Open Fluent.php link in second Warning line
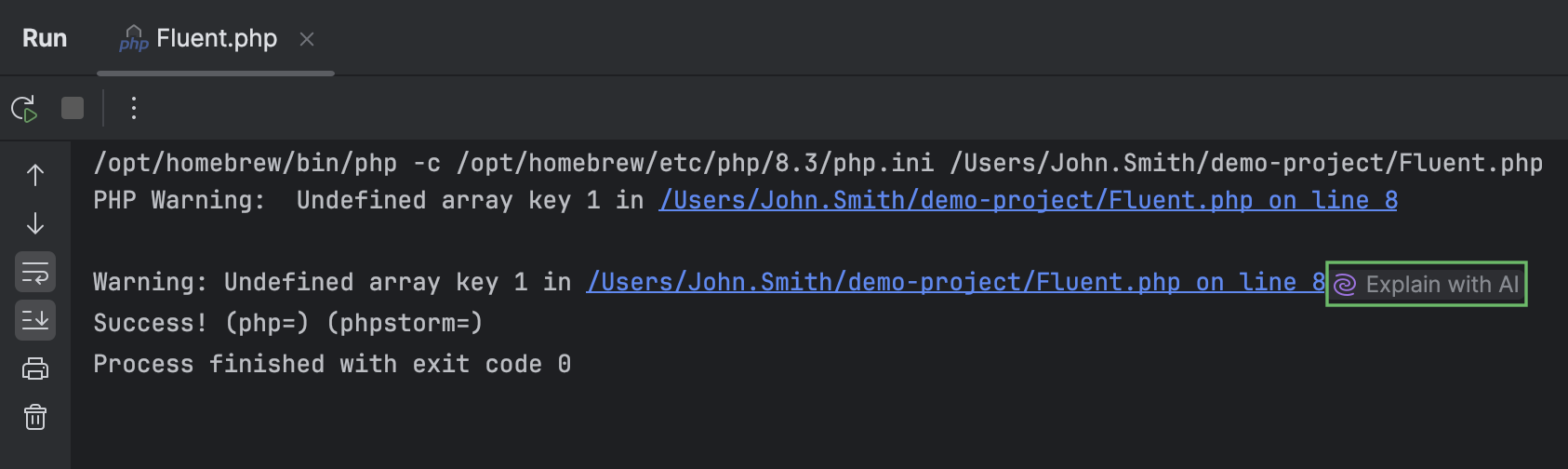Screen dimensions: 1568x469 [x=954, y=283]
